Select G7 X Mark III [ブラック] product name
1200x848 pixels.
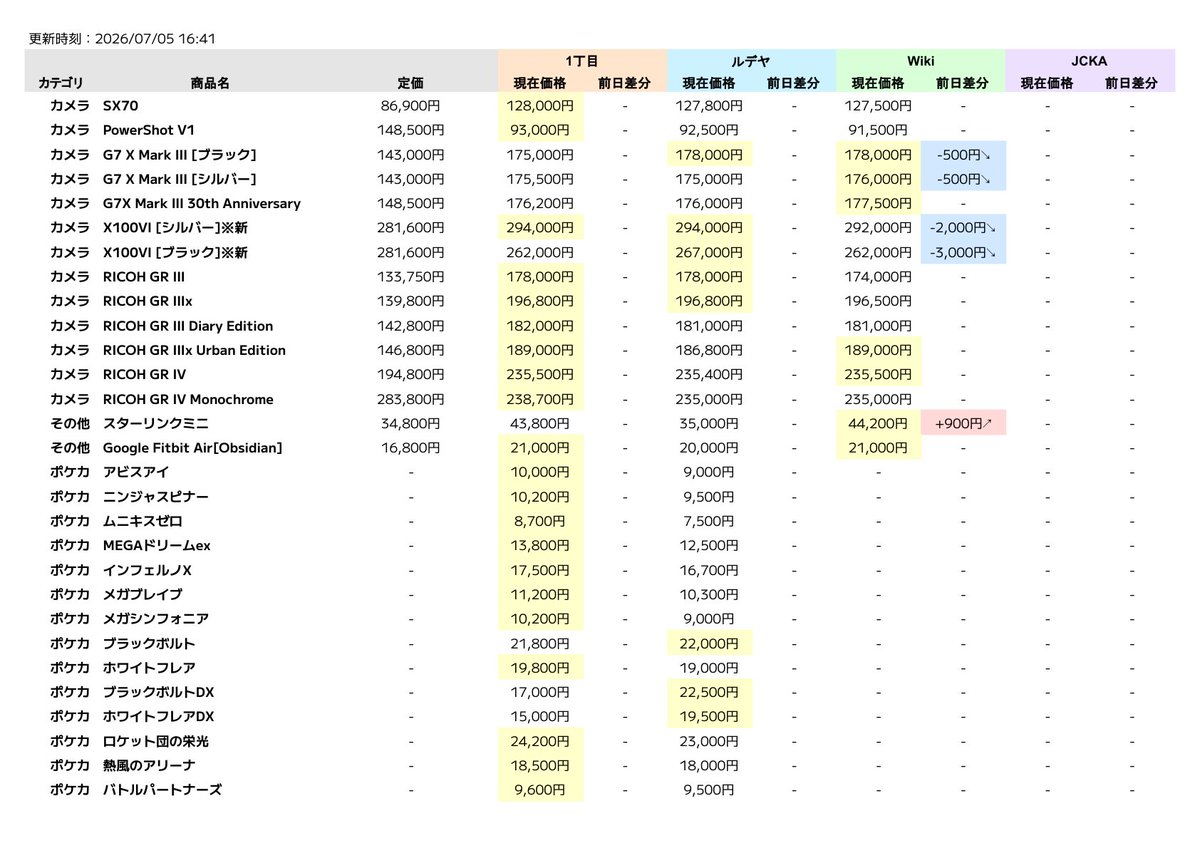180,154
